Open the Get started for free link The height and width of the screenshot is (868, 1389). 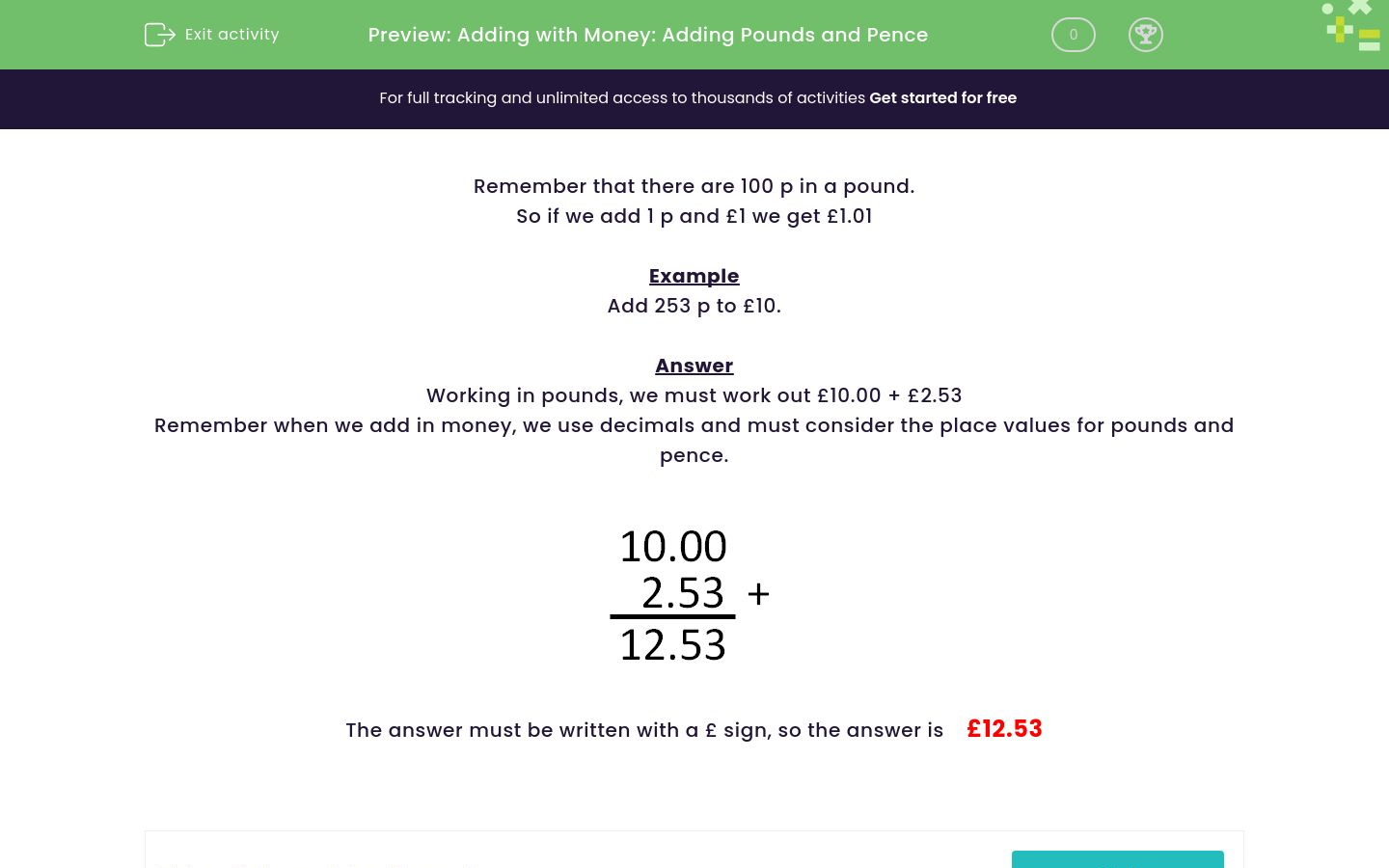[942, 98]
